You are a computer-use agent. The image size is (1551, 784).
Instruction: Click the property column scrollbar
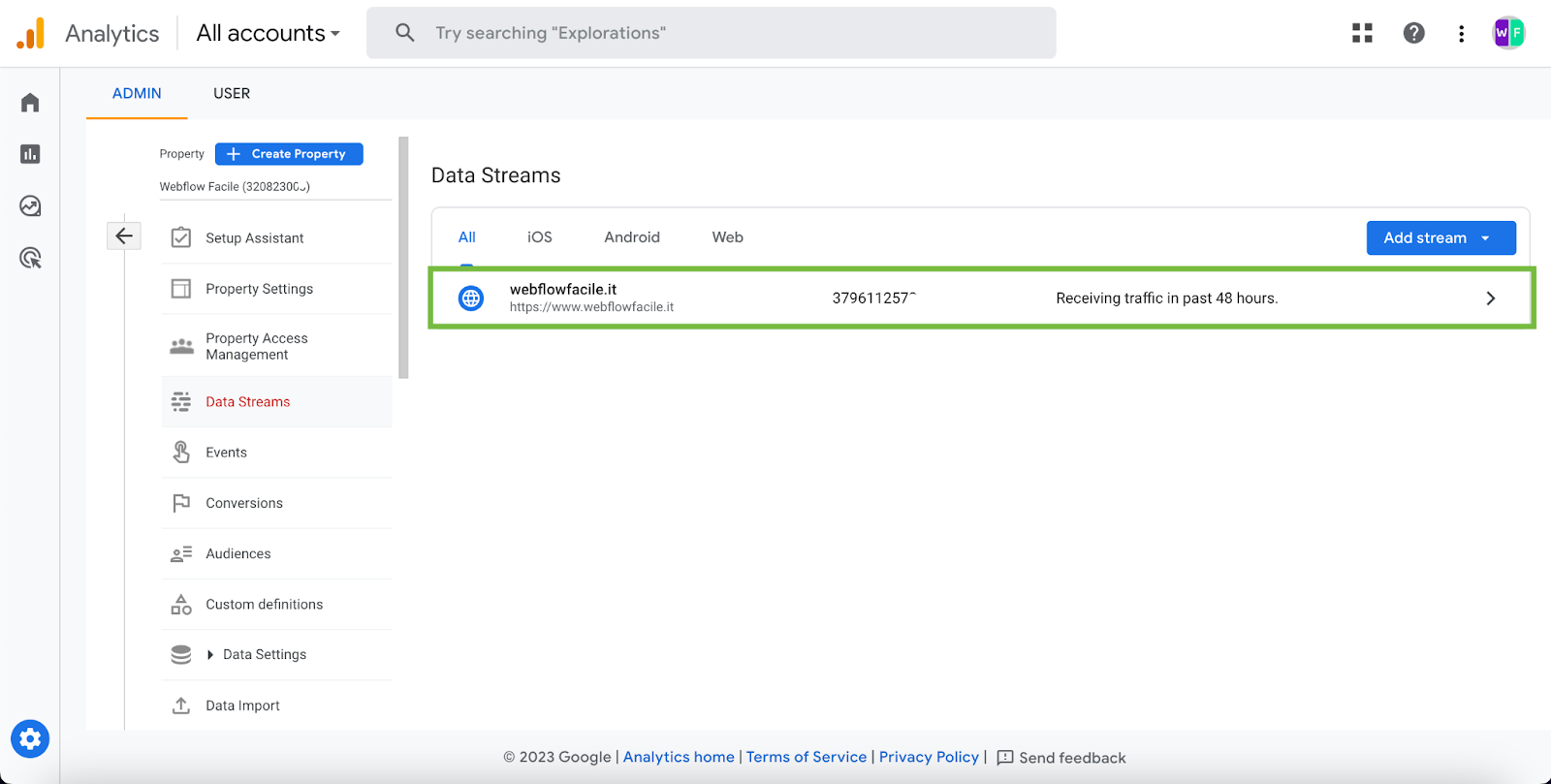pos(403,257)
